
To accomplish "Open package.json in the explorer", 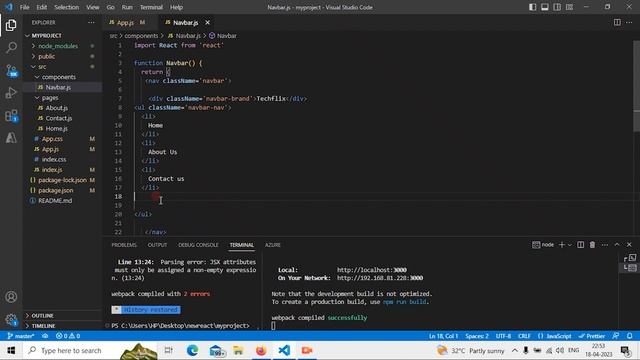I will click(x=56, y=190).
